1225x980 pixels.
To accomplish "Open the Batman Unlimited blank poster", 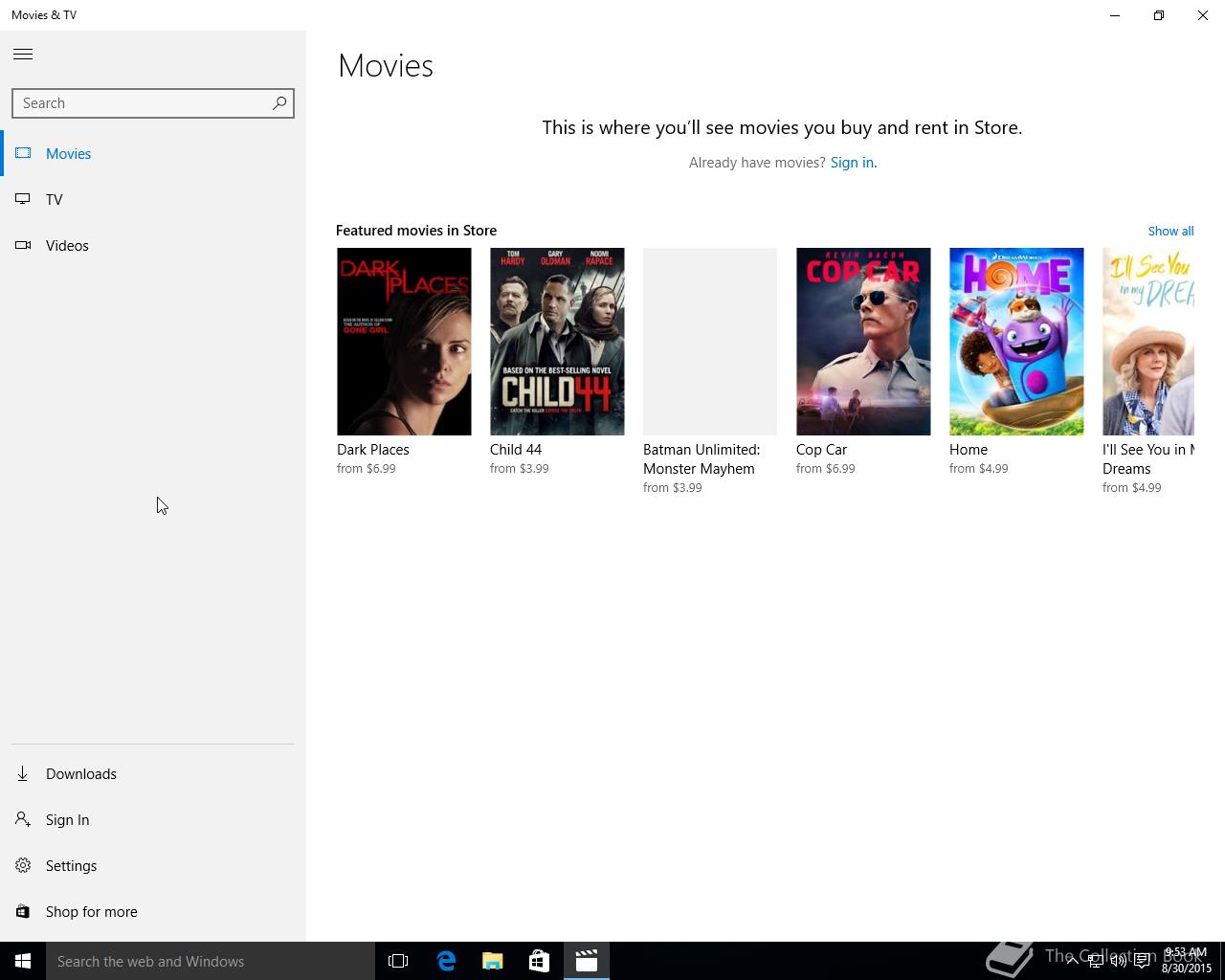I will [710, 342].
